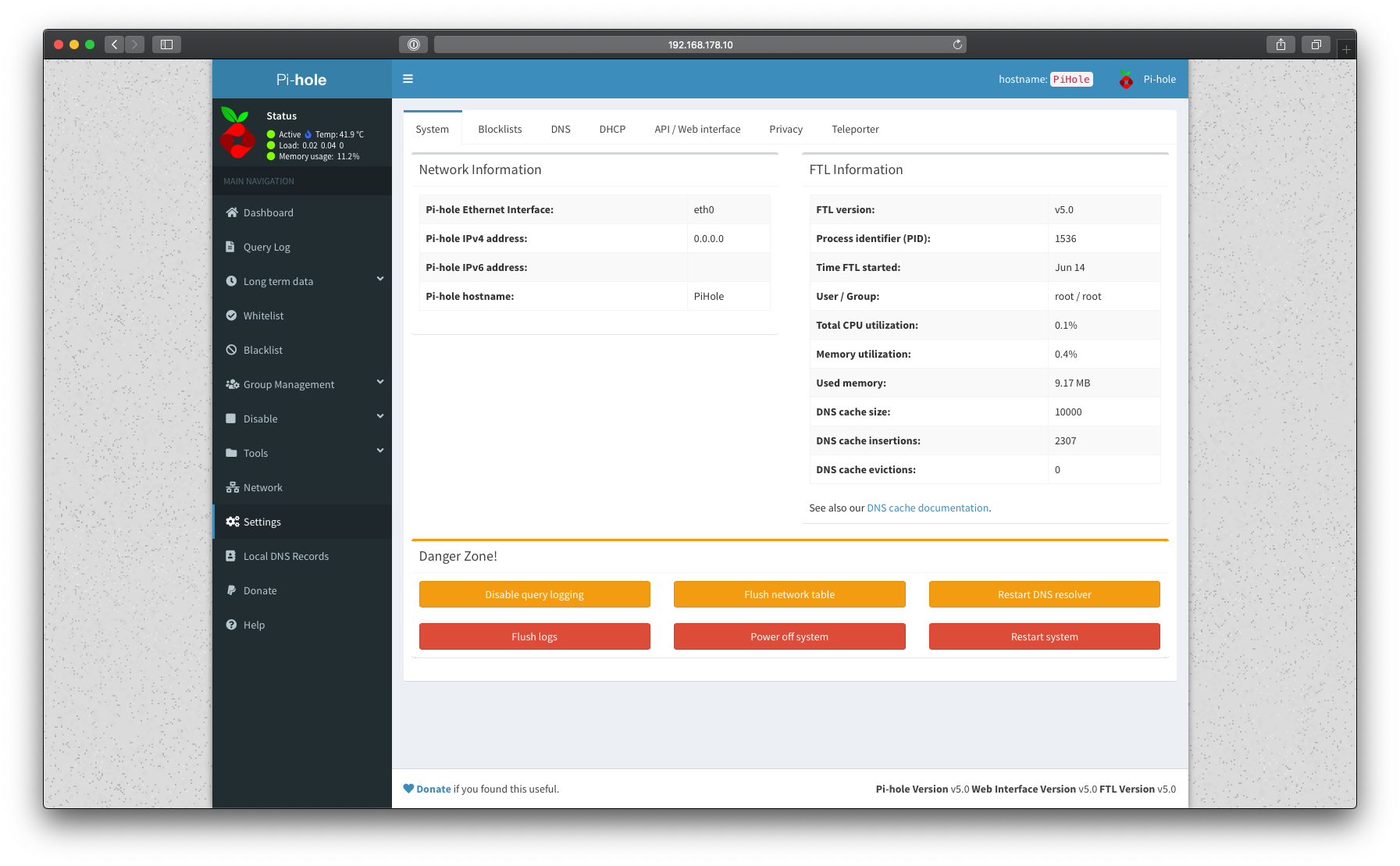Select the FTL version value v5.0

pos(1064,209)
